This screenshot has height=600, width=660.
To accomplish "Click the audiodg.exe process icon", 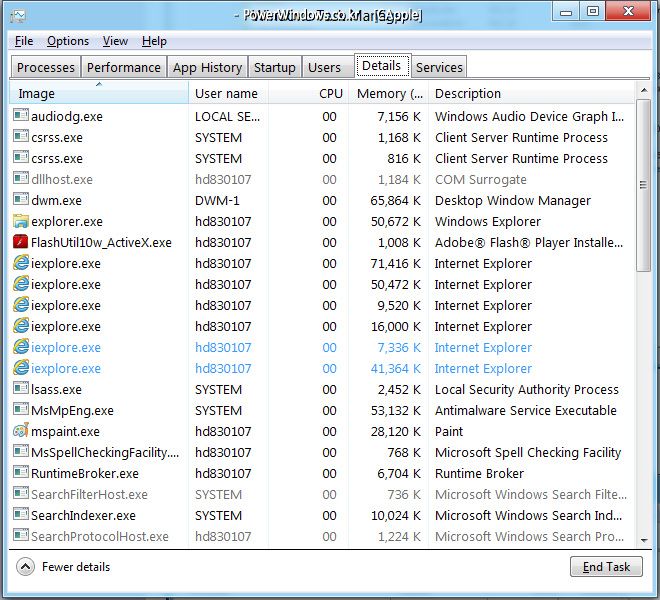I will [21, 115].
